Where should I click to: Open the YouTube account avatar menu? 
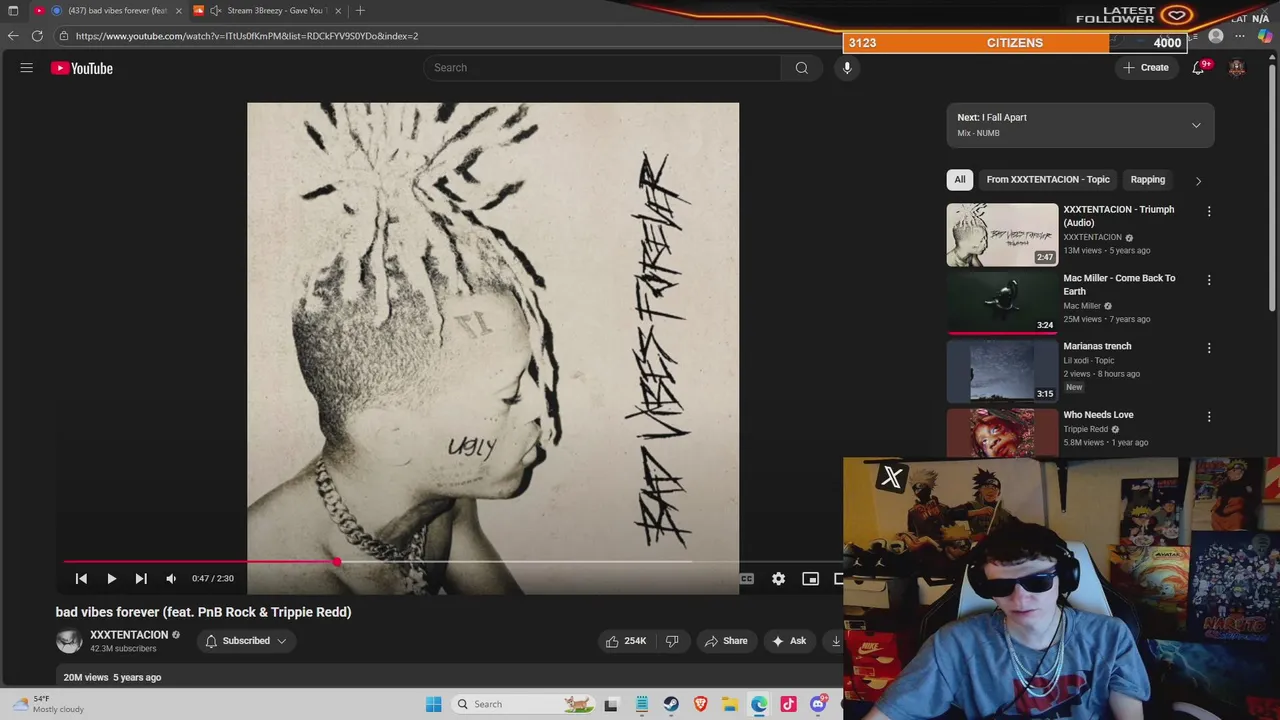1237,68
